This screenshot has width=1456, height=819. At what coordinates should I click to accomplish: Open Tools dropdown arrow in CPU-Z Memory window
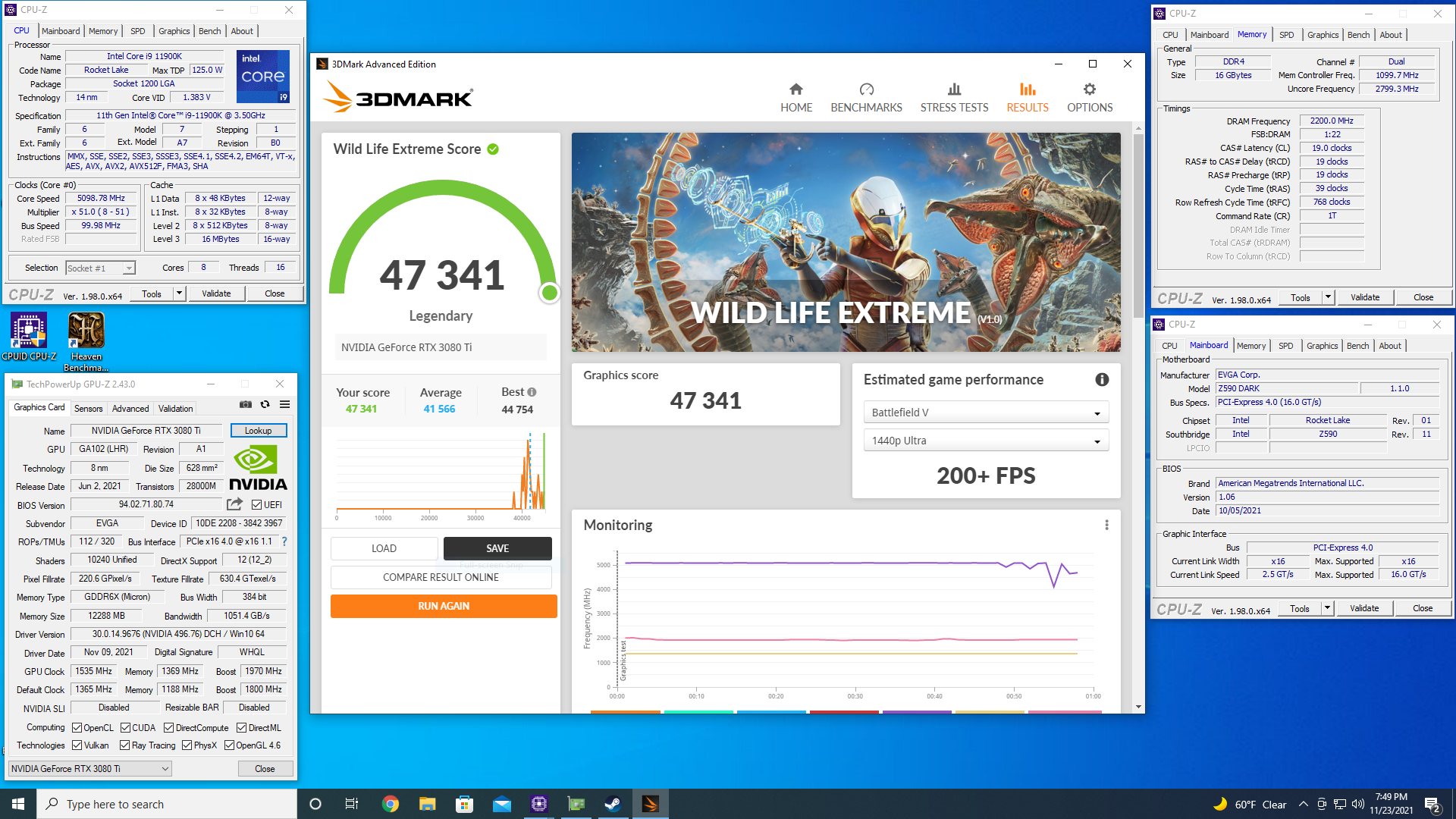[x=1329, y=297]
